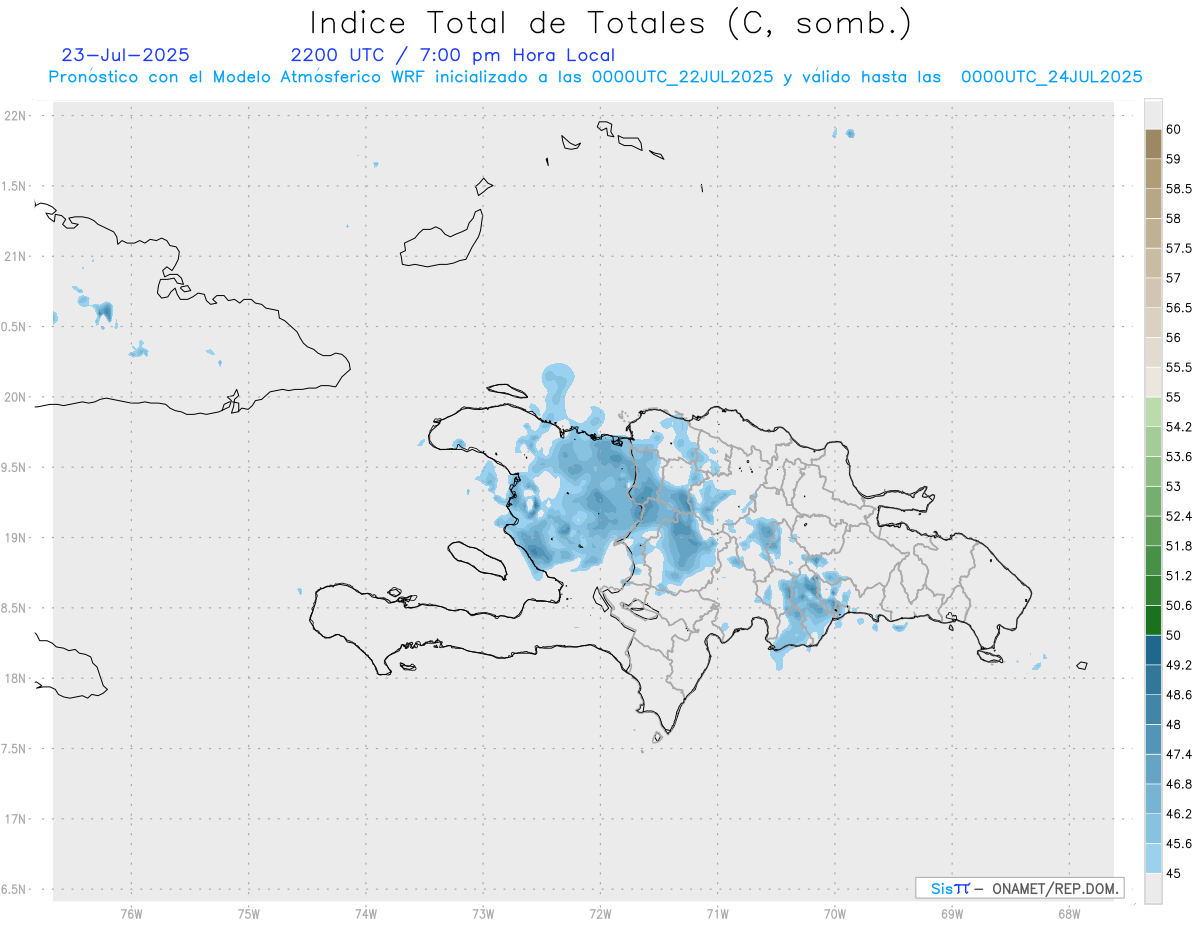Click the "58.5" colorbar label

point(1179,189)
